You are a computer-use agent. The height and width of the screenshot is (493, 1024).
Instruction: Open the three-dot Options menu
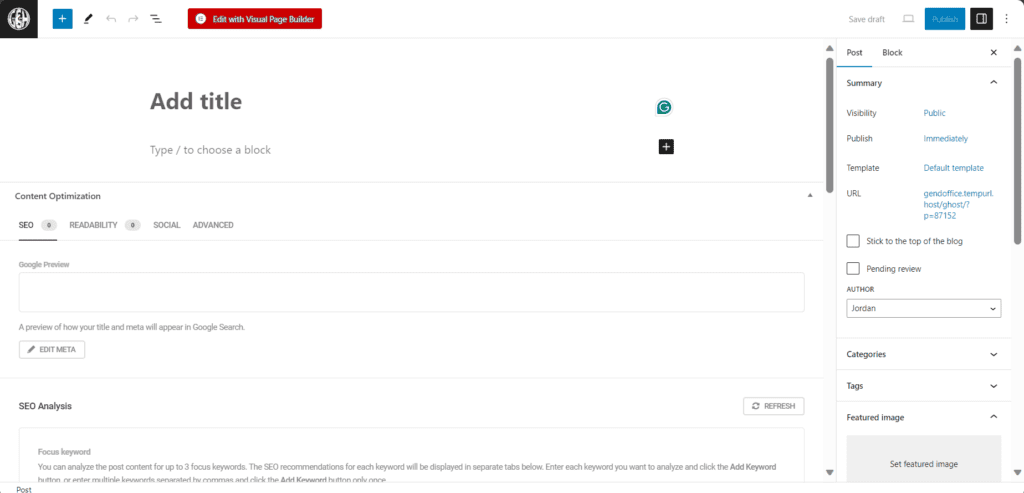click(1006, 19)
